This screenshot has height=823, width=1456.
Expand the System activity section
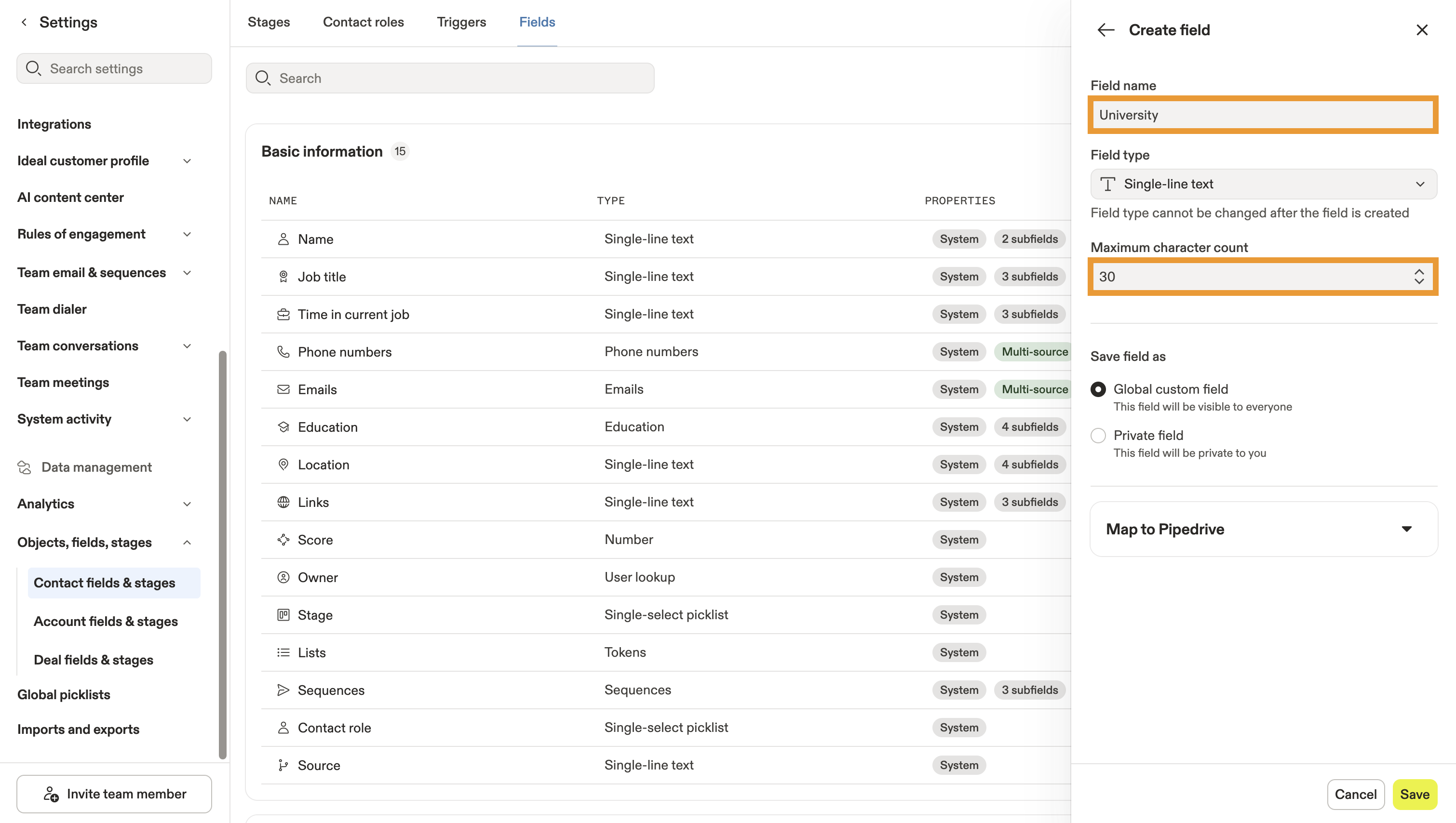187,419
